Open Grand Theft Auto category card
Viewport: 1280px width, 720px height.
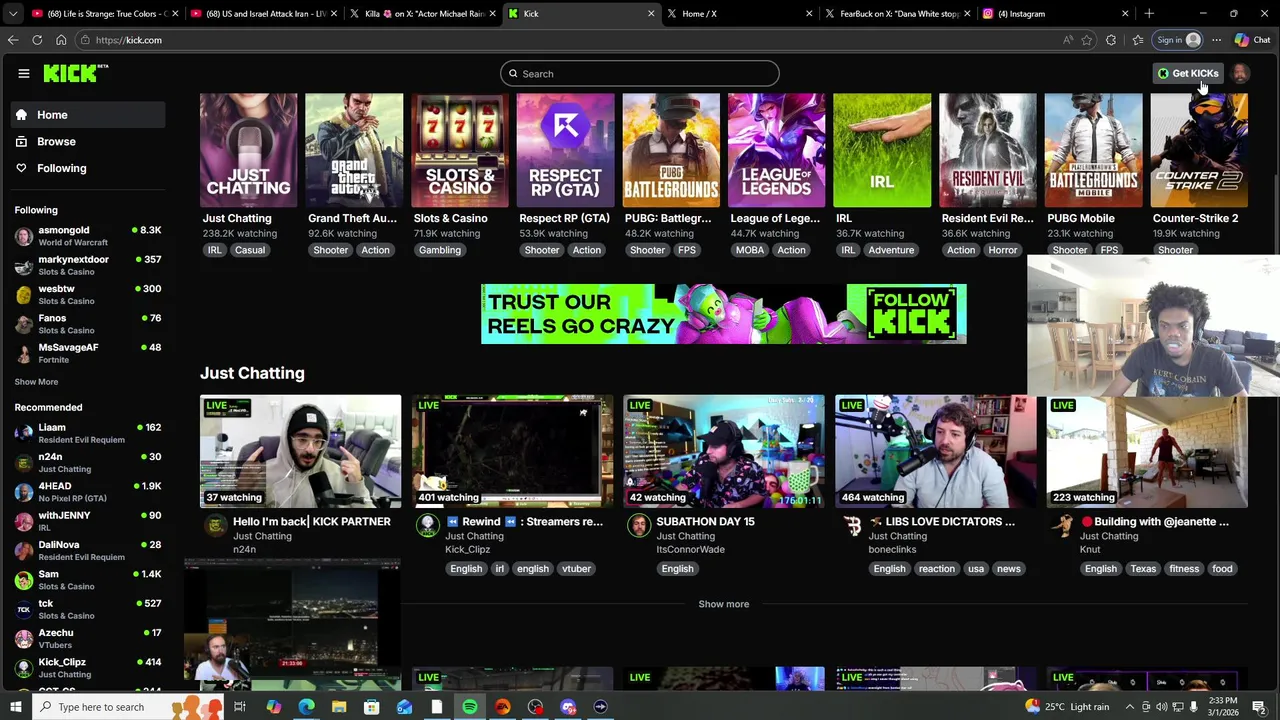point(354,150)
